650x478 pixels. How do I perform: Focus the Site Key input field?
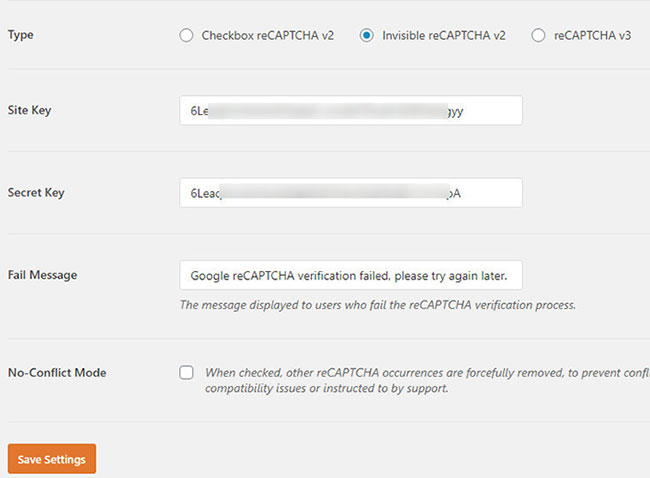coord(350,111)
